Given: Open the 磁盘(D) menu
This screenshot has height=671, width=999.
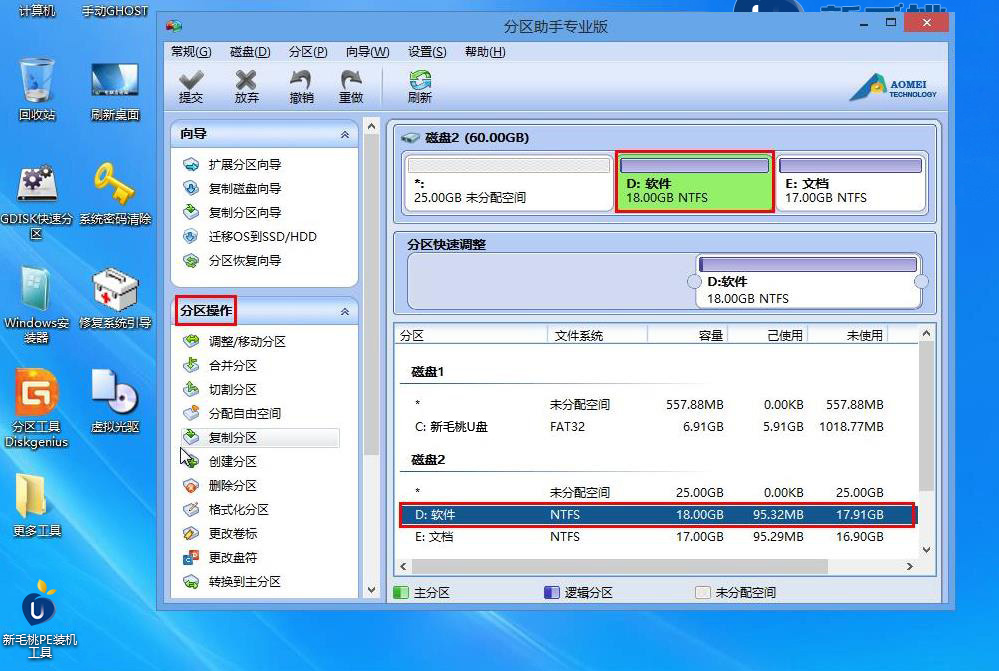Looking at the screenshot, I should click(x=250, y=52).
